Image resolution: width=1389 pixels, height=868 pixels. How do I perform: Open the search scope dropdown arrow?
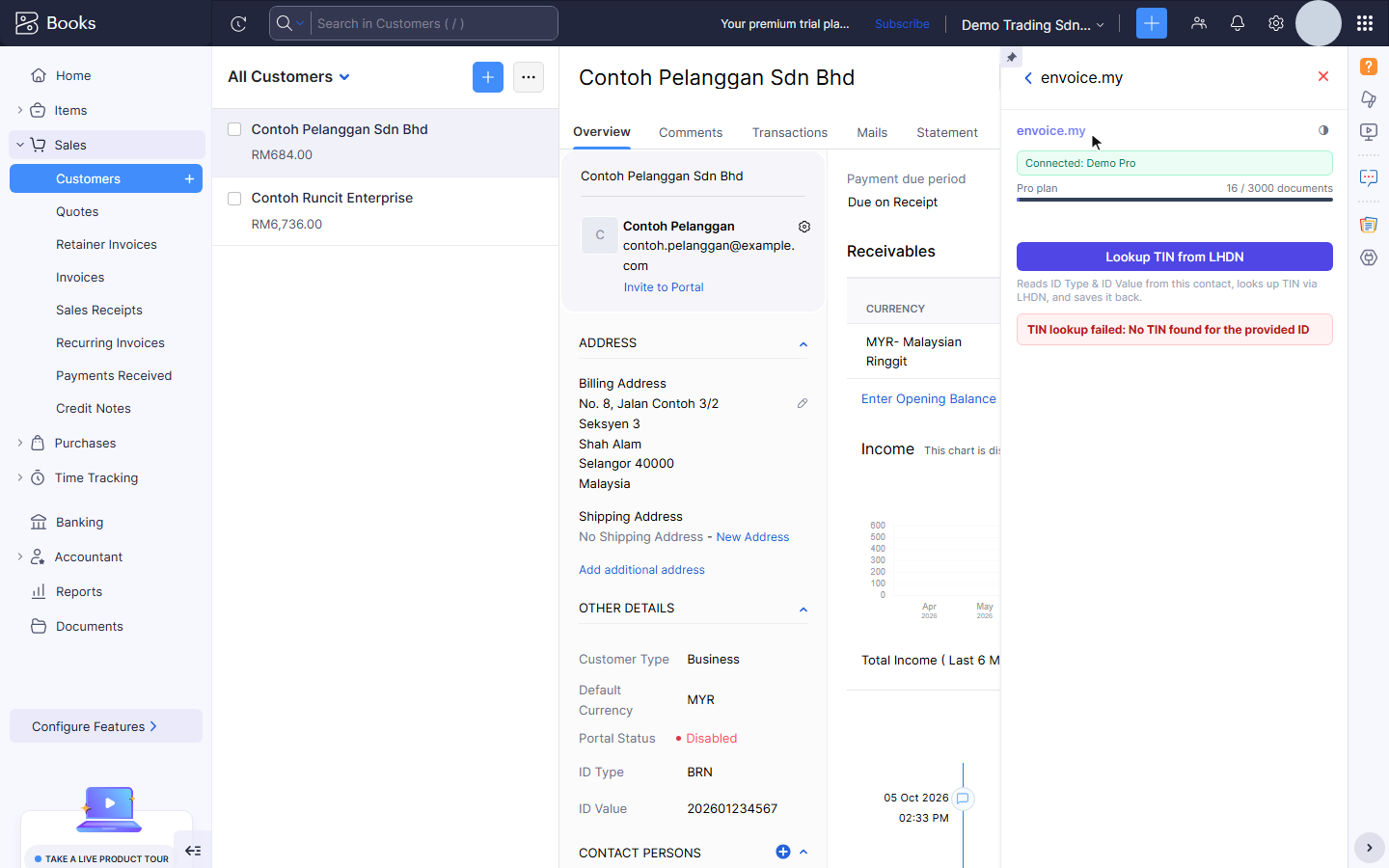point(301,23)
